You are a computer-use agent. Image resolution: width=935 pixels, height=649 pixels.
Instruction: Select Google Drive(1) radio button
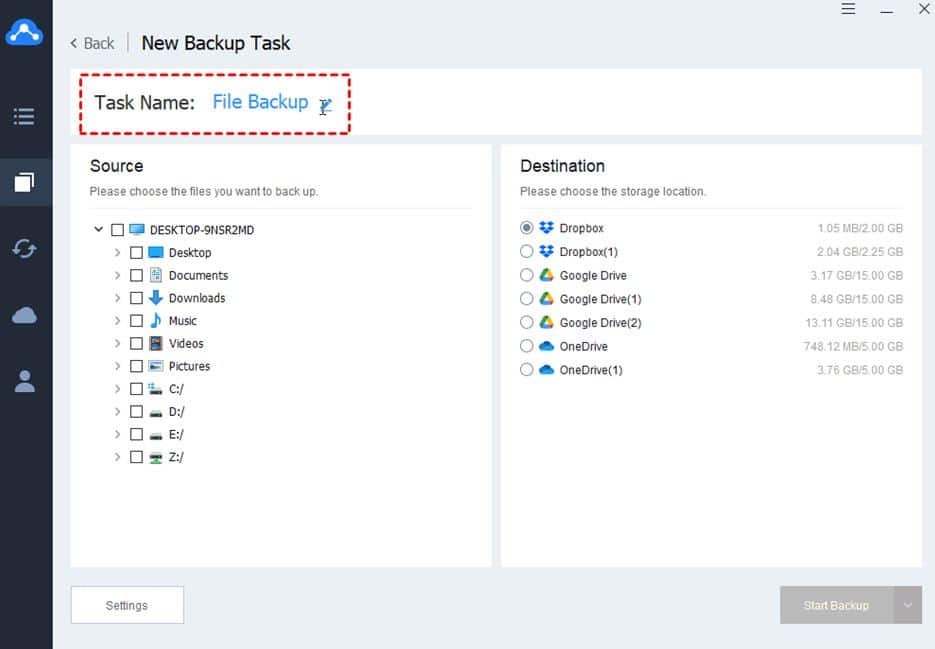click(527, 298)
